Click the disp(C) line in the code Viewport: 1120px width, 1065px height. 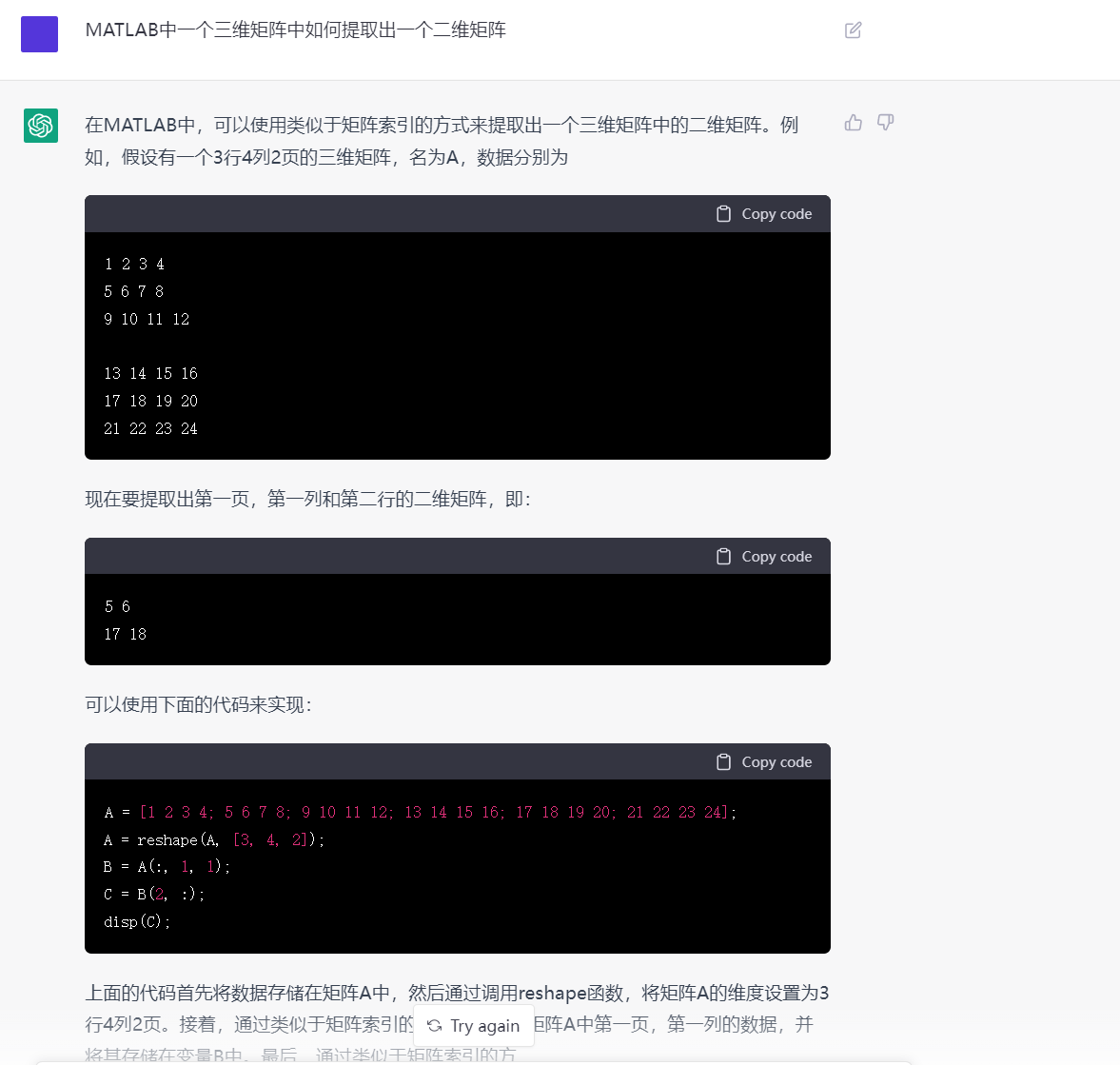pos(136,921)
